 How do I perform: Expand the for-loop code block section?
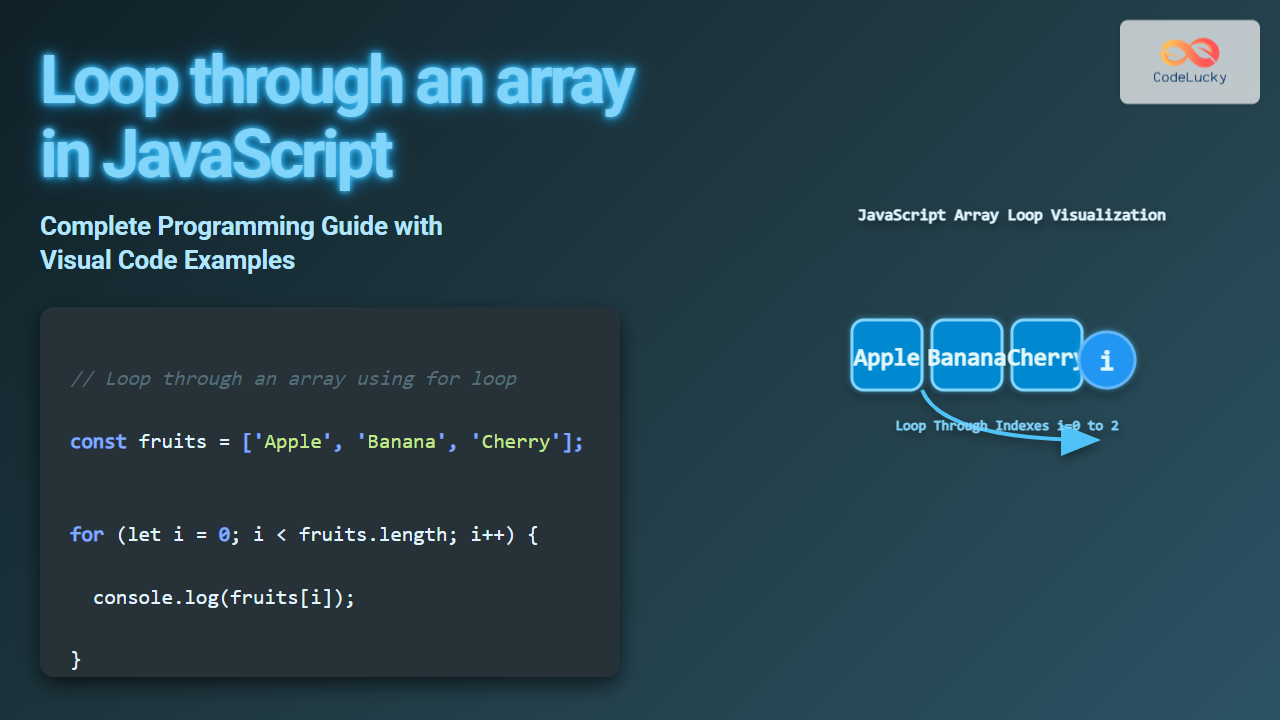pyautogui.click(x=304, y=534)
